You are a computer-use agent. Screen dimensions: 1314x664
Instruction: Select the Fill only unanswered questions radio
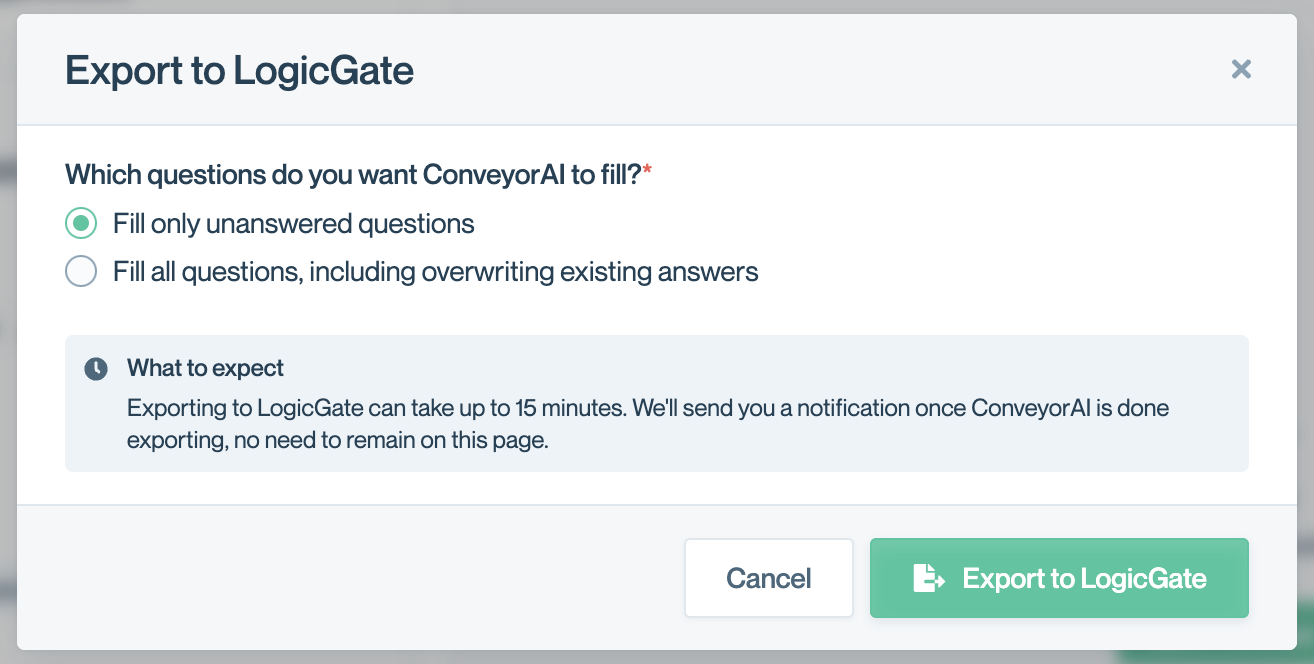click(x=81, y=223)
